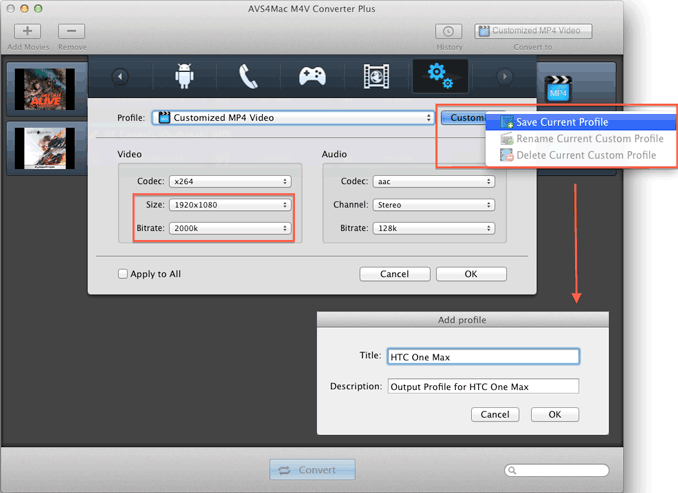This screenshot has height=493, width=678.
Task: Click Cancel in the Add profile dialog
Action: click(495, 414)
